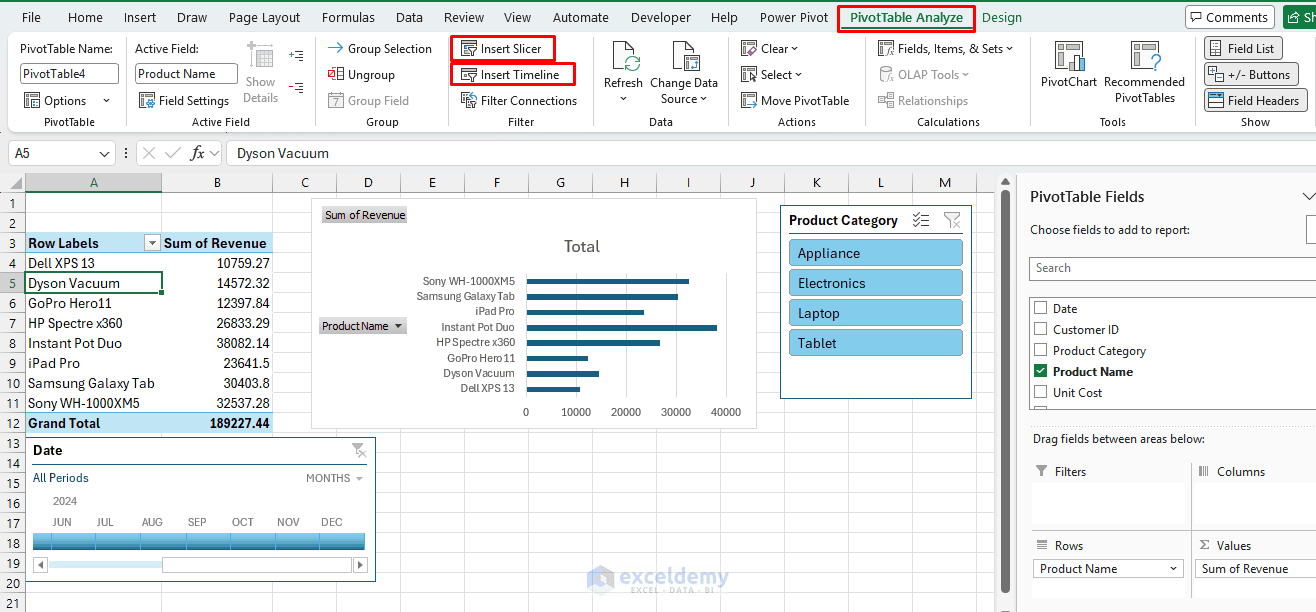
Task: Check the Date field checkbox
Action: click(x=1041, y=309)
